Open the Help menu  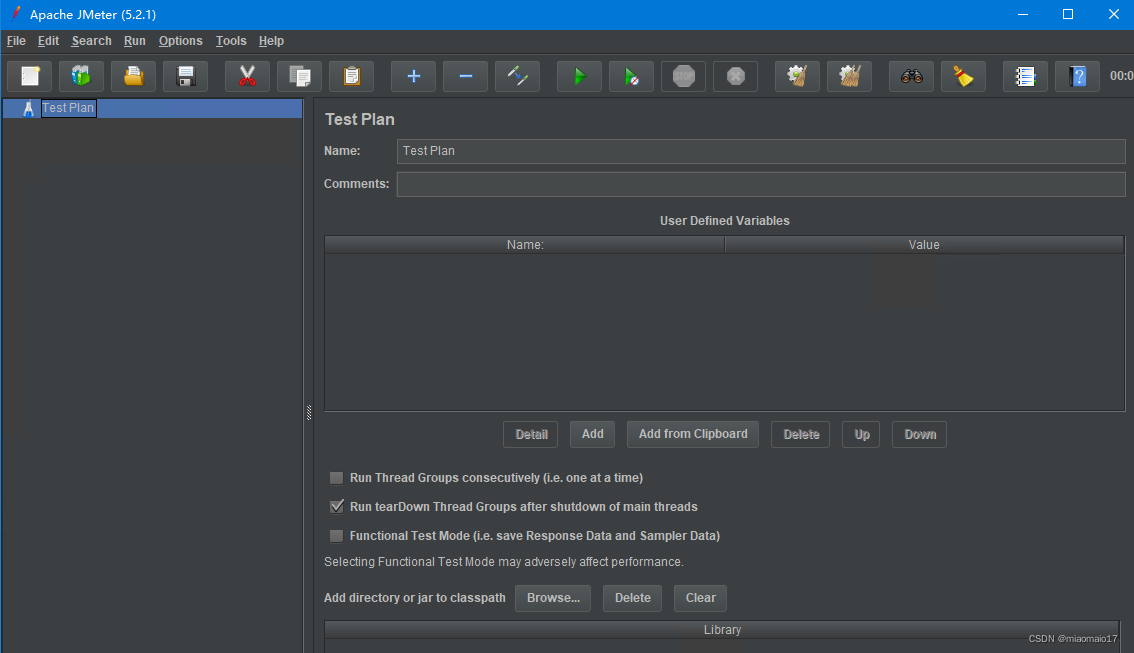coord(271,40)
